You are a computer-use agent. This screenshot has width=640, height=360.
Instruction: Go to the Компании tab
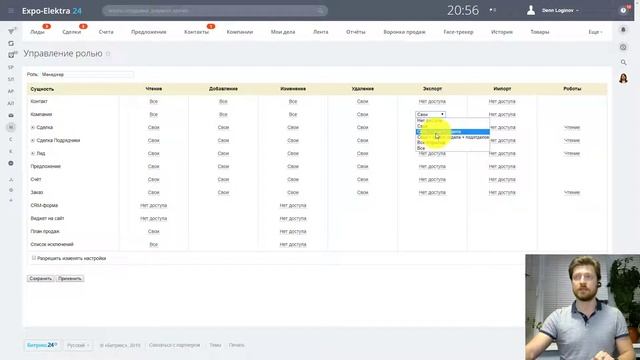point(240,32)
